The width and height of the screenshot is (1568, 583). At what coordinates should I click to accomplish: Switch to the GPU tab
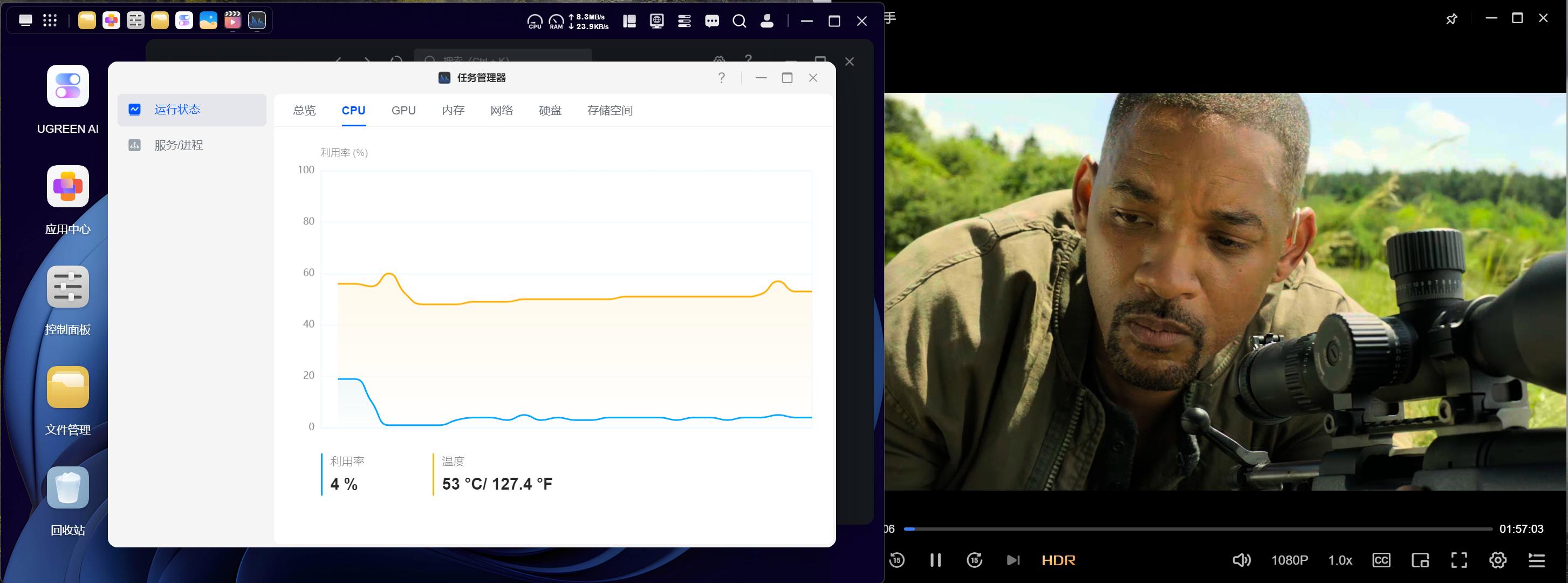[x=403, y=110]
